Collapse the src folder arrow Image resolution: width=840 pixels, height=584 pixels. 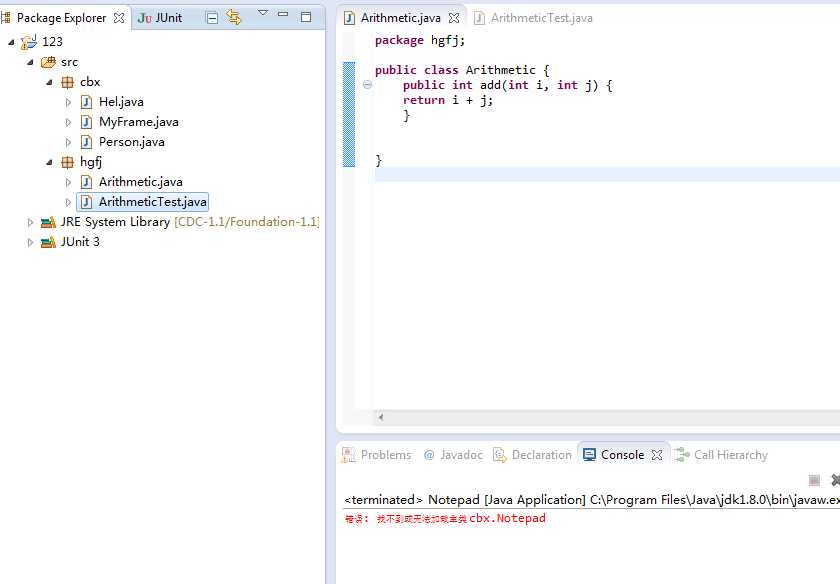point(31,62)
